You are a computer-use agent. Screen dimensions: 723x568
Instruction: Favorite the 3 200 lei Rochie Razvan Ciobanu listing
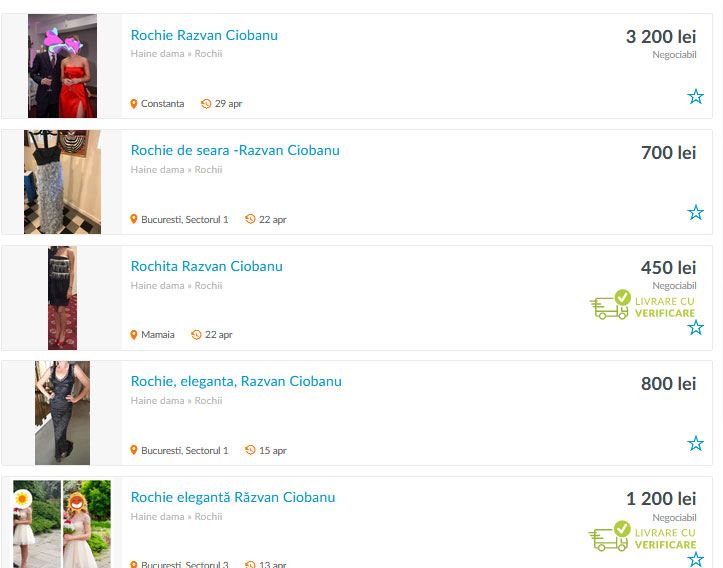(695, 96)
